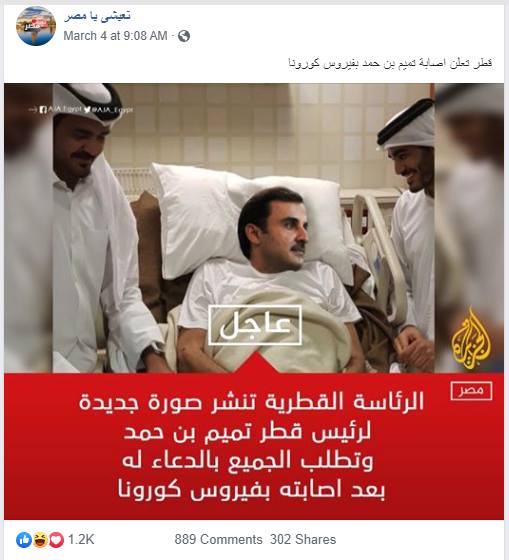The width and height of the screenshot is (509, 560).
Task: Click the arrow icon left of the watermark
Action: (x=33, y=110)
